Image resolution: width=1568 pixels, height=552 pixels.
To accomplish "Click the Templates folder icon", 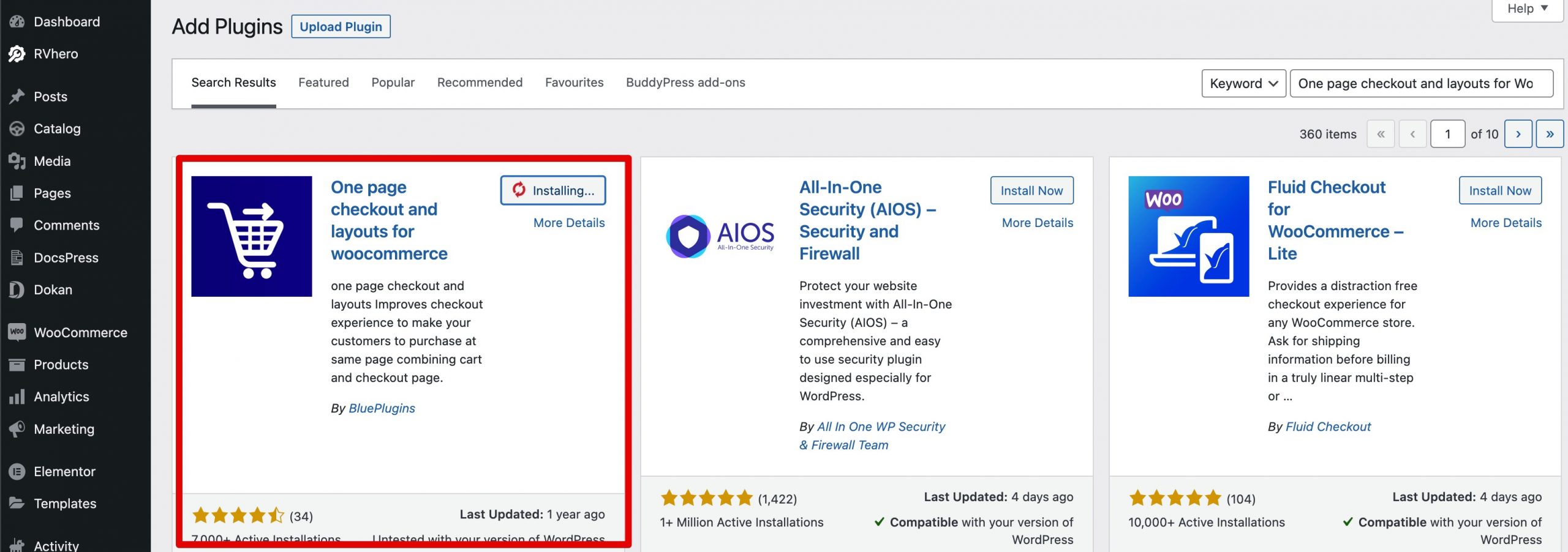I will coord(17,504).
